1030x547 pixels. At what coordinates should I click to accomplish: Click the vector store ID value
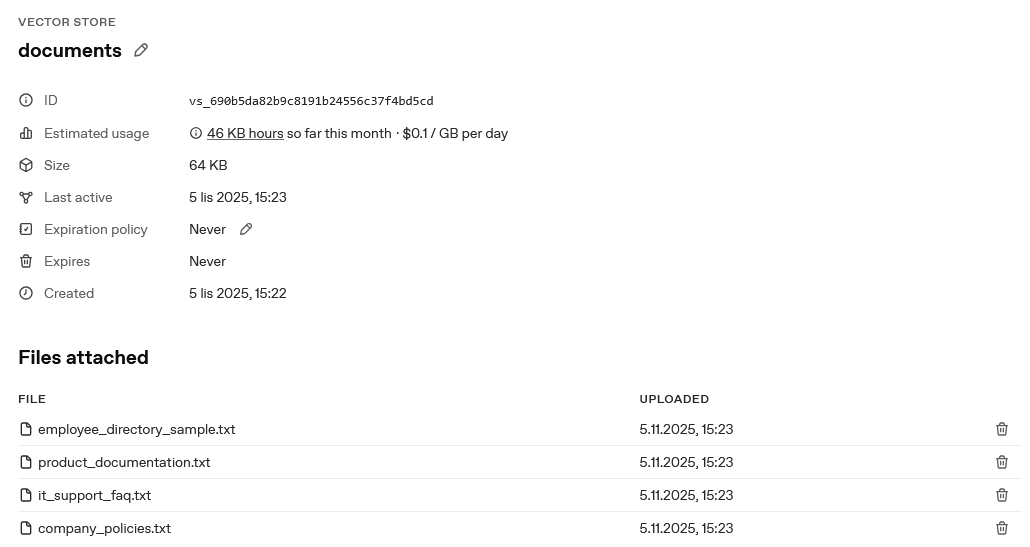[311, 101]
